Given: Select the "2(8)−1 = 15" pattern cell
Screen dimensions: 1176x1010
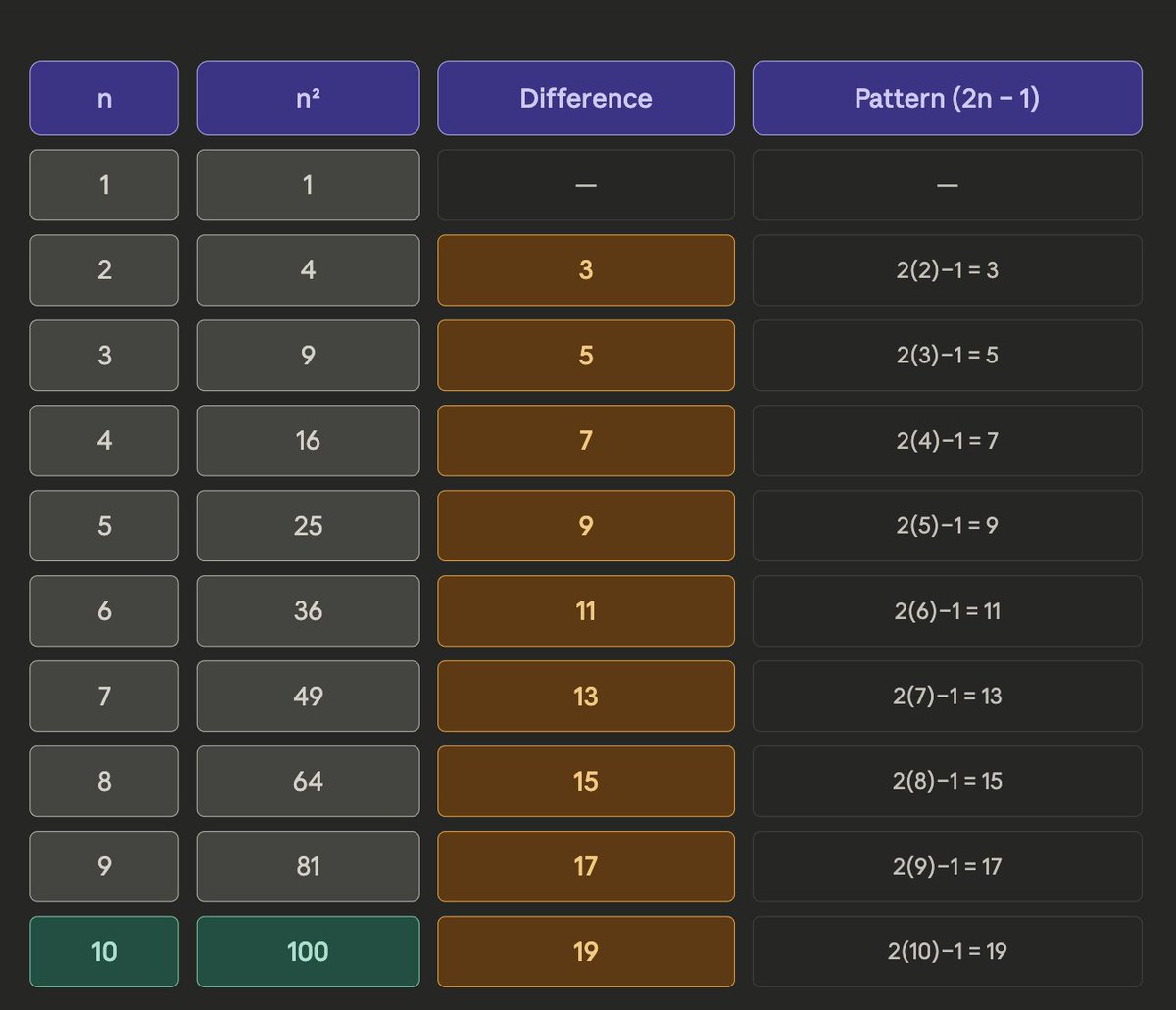Looking at the screenshot, I should [x=947, y=781].
